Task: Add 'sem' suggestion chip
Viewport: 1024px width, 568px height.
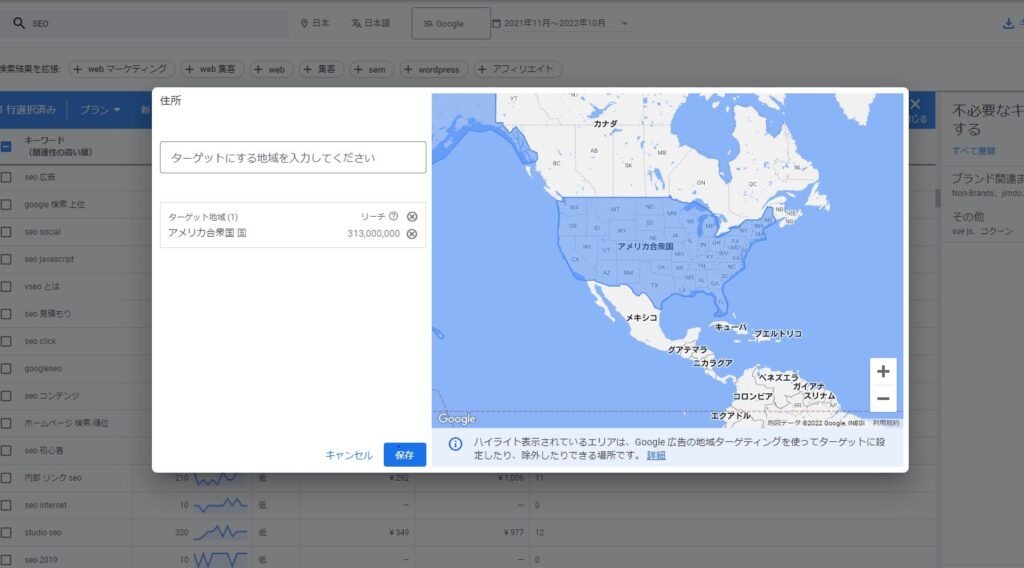Action: [x=372, y=69]
